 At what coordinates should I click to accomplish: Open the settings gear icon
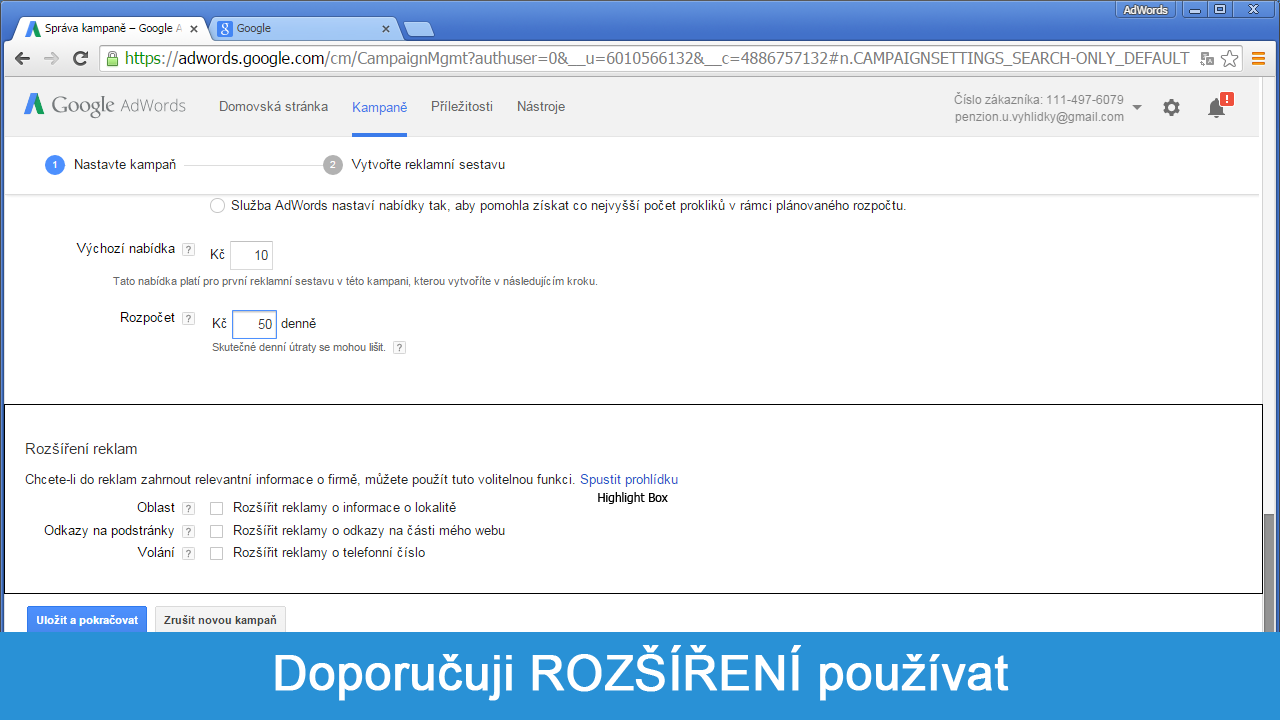[1171, 107]
